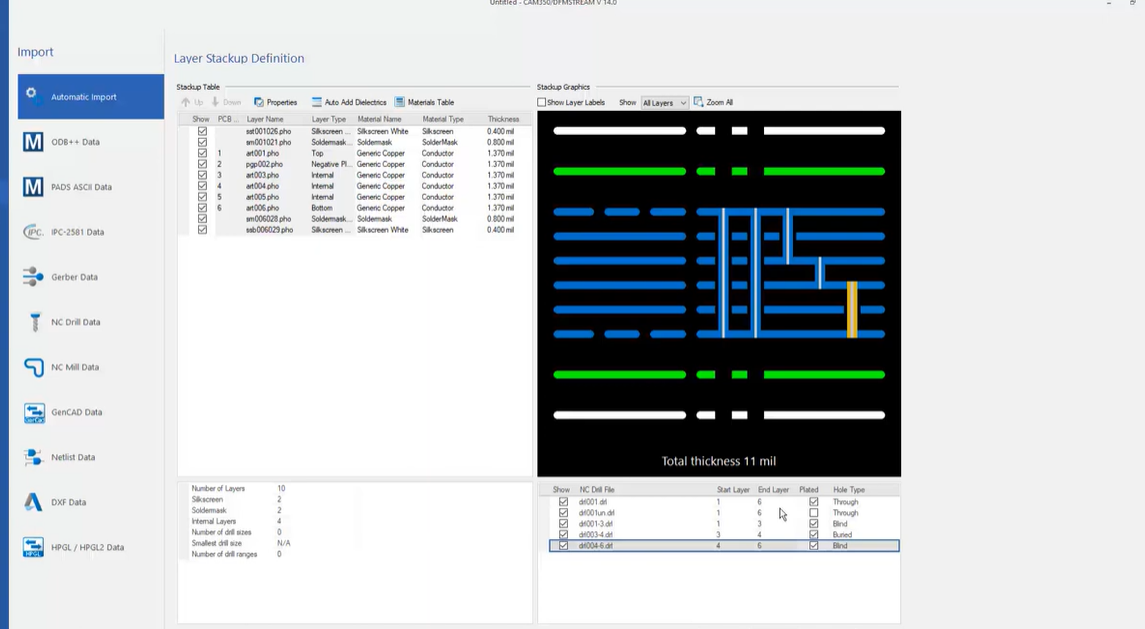Click the HPGL / HPGL2 Data icon
This screenshot has height=629, width=1145.
(x=34, y=547)
